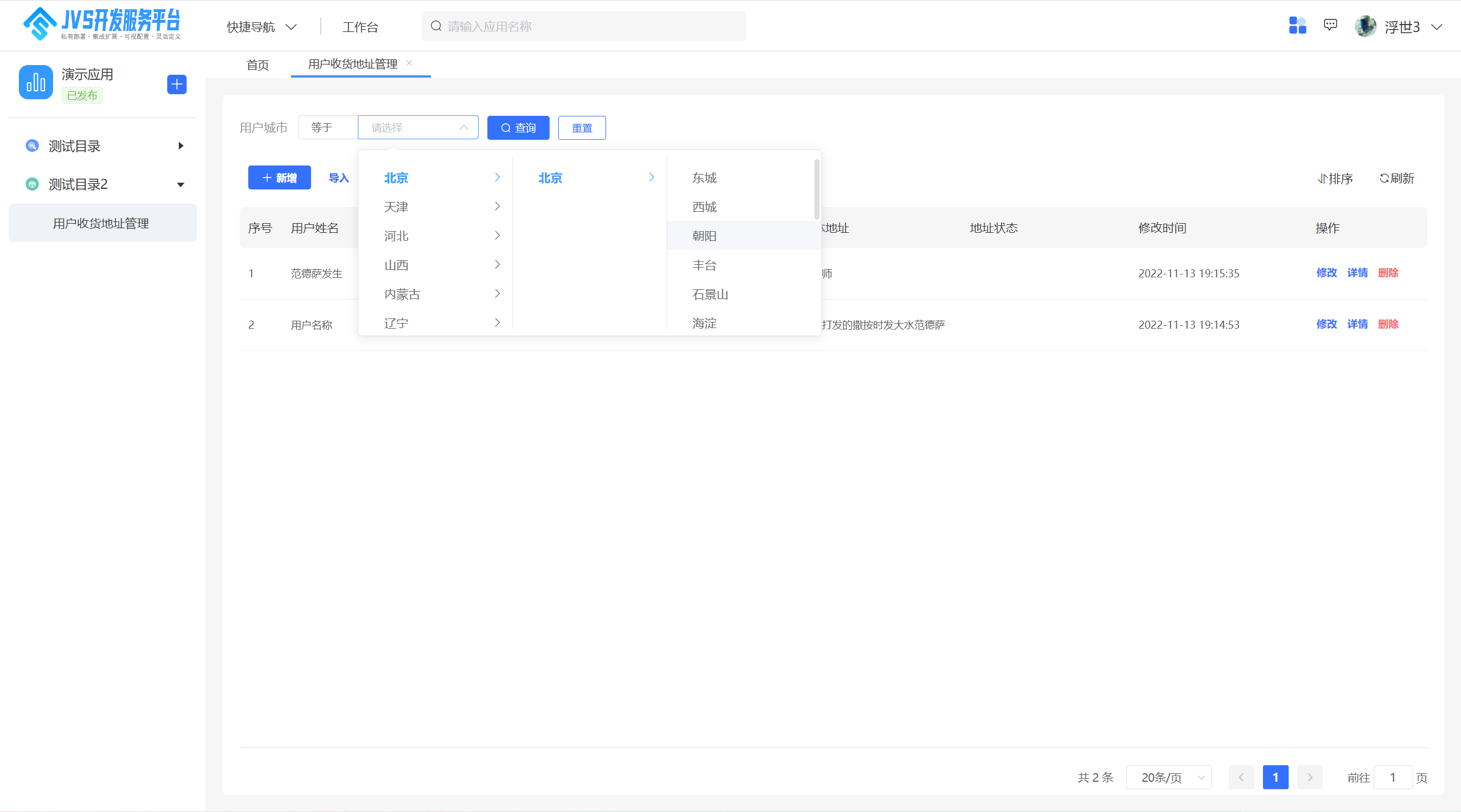Click the 刷新 refresh icon
The image size is (1461, 812).
(x=1384, y=178)
